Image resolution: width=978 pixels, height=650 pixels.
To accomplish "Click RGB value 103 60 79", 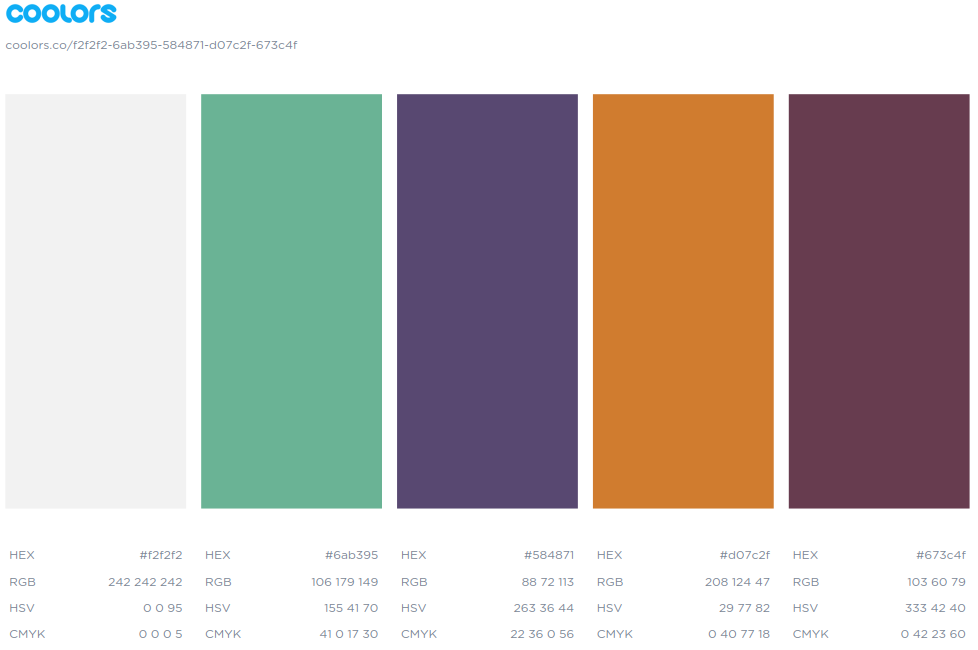I will 936,581.
